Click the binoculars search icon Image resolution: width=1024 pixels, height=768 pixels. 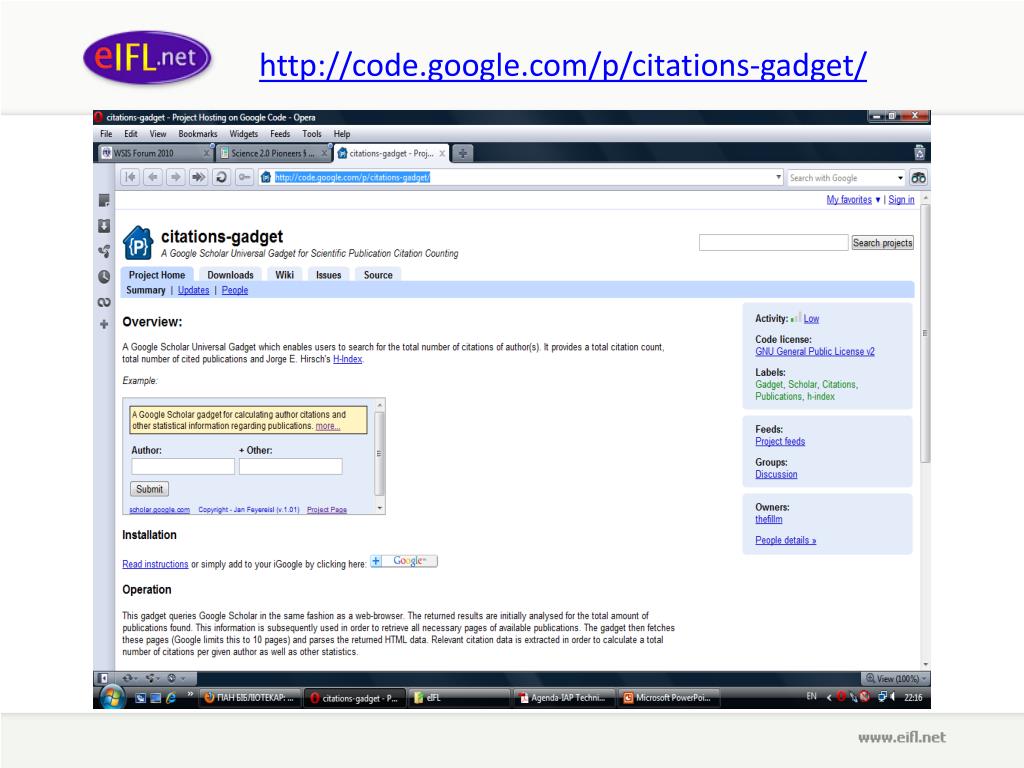pyautogui.click(x=919, y=178)
